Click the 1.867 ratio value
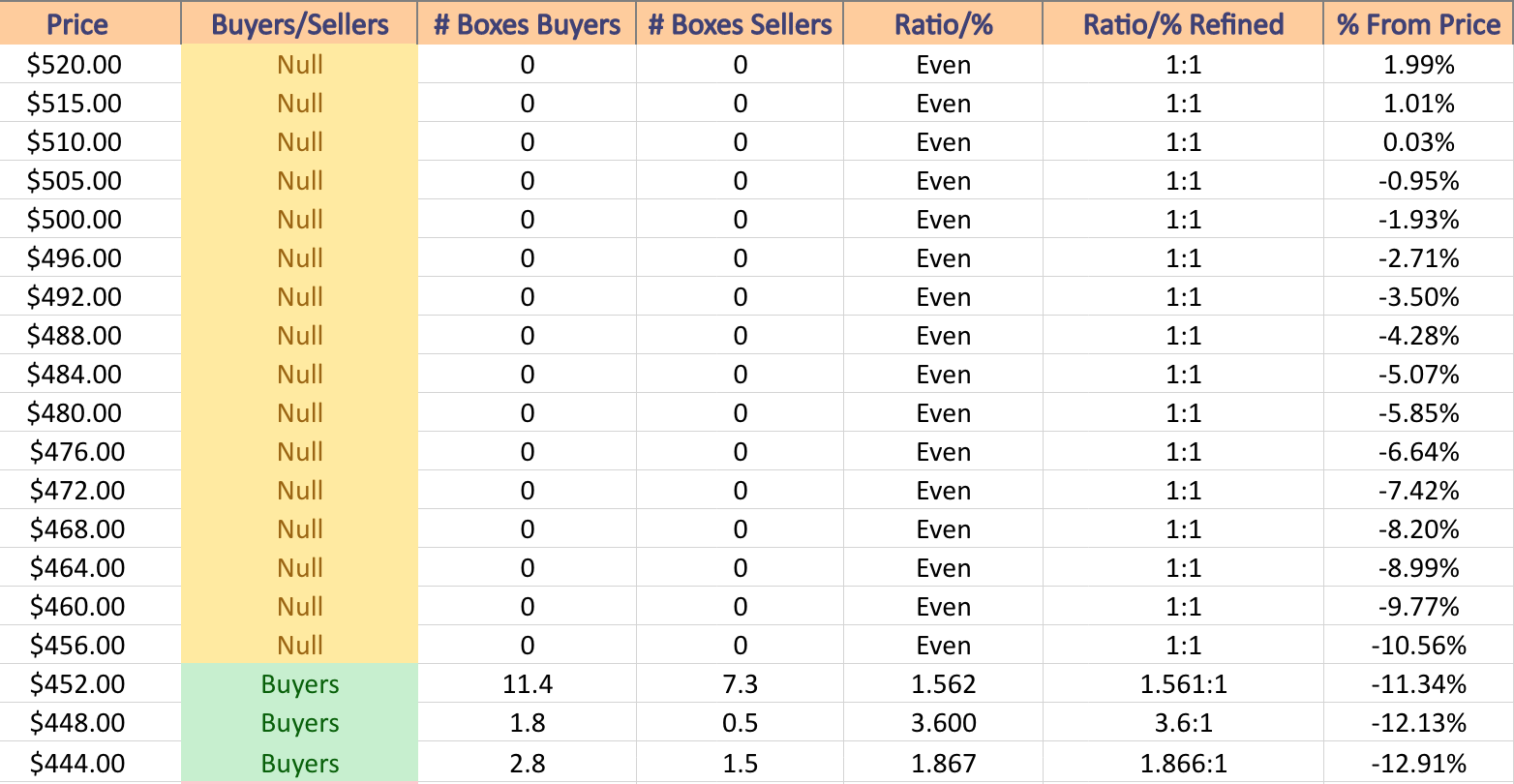Image resolution: width=1514 pixels, height=784 pixels. 944,763
